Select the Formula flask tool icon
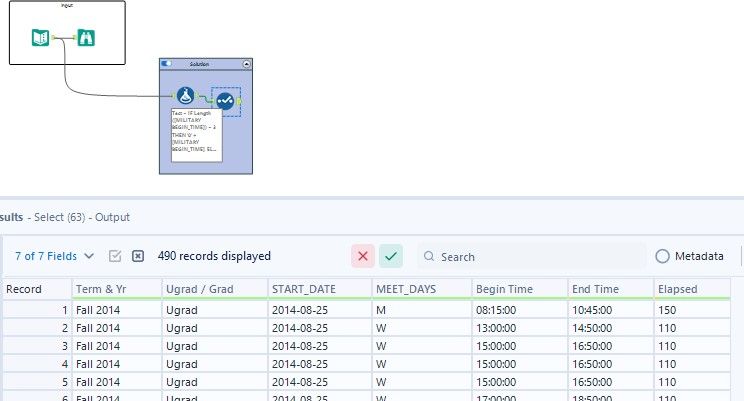 click(186, 96)
